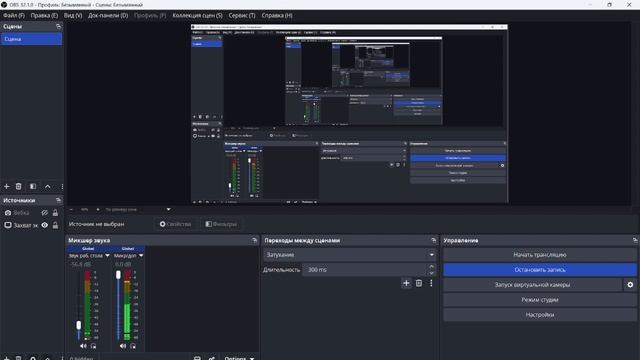Open transition properties three-dot menu
The width and height of the screenshot is (640, 360).
click(431, 283)
